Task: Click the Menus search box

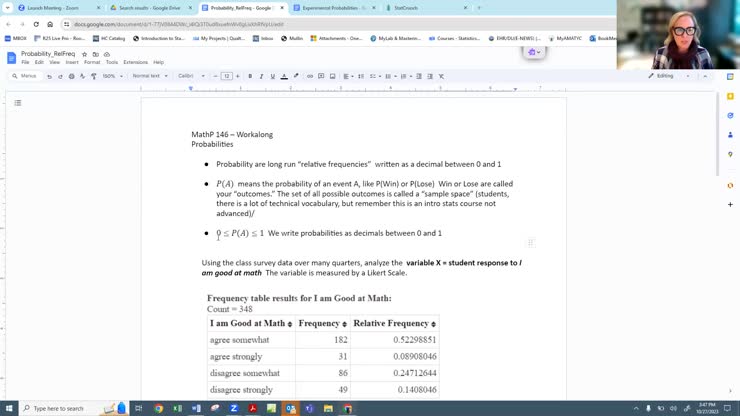Action: pyautogui.click(x=26, y=76)
